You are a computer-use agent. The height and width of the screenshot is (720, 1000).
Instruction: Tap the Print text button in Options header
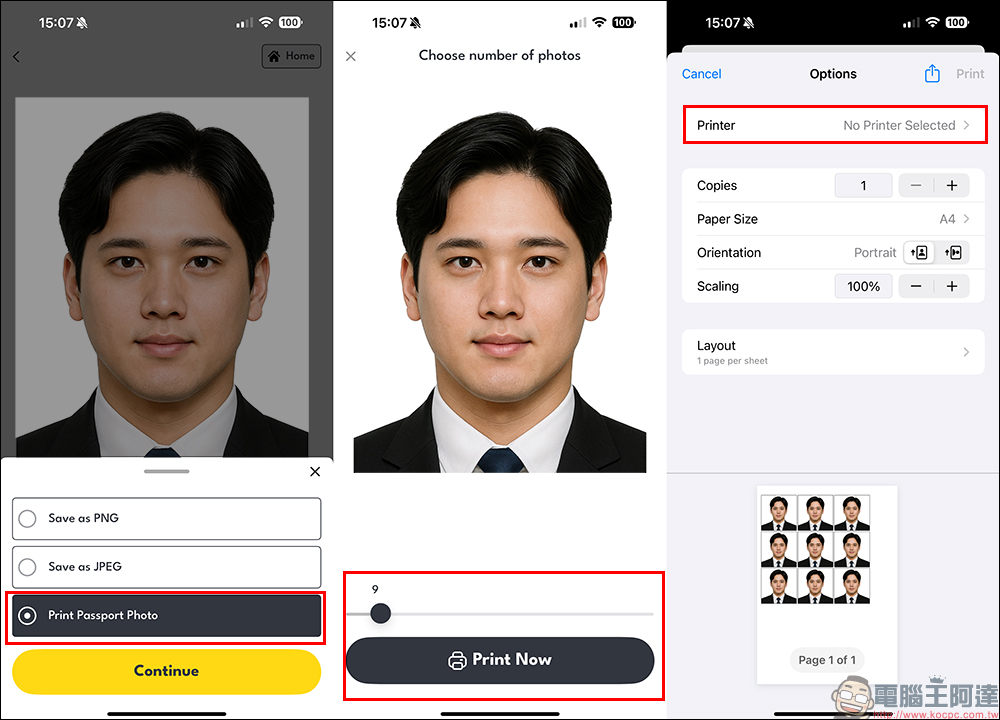(970, 74)
